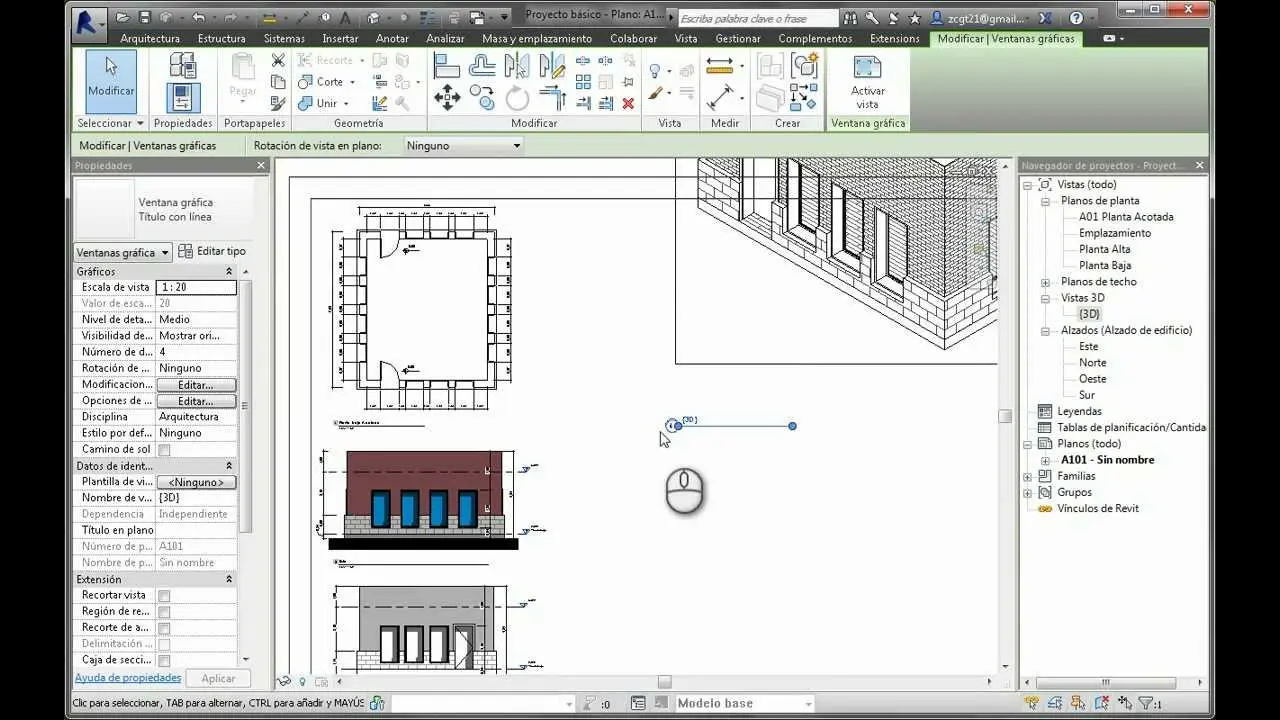1280x720 pixels.
Task: Click the Aplicar button
Action: point(218,678)
